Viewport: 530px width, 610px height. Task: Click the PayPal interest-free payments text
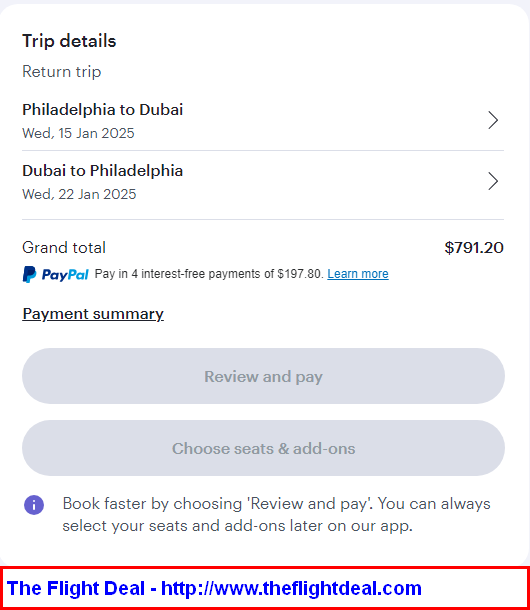click(209, 274)
